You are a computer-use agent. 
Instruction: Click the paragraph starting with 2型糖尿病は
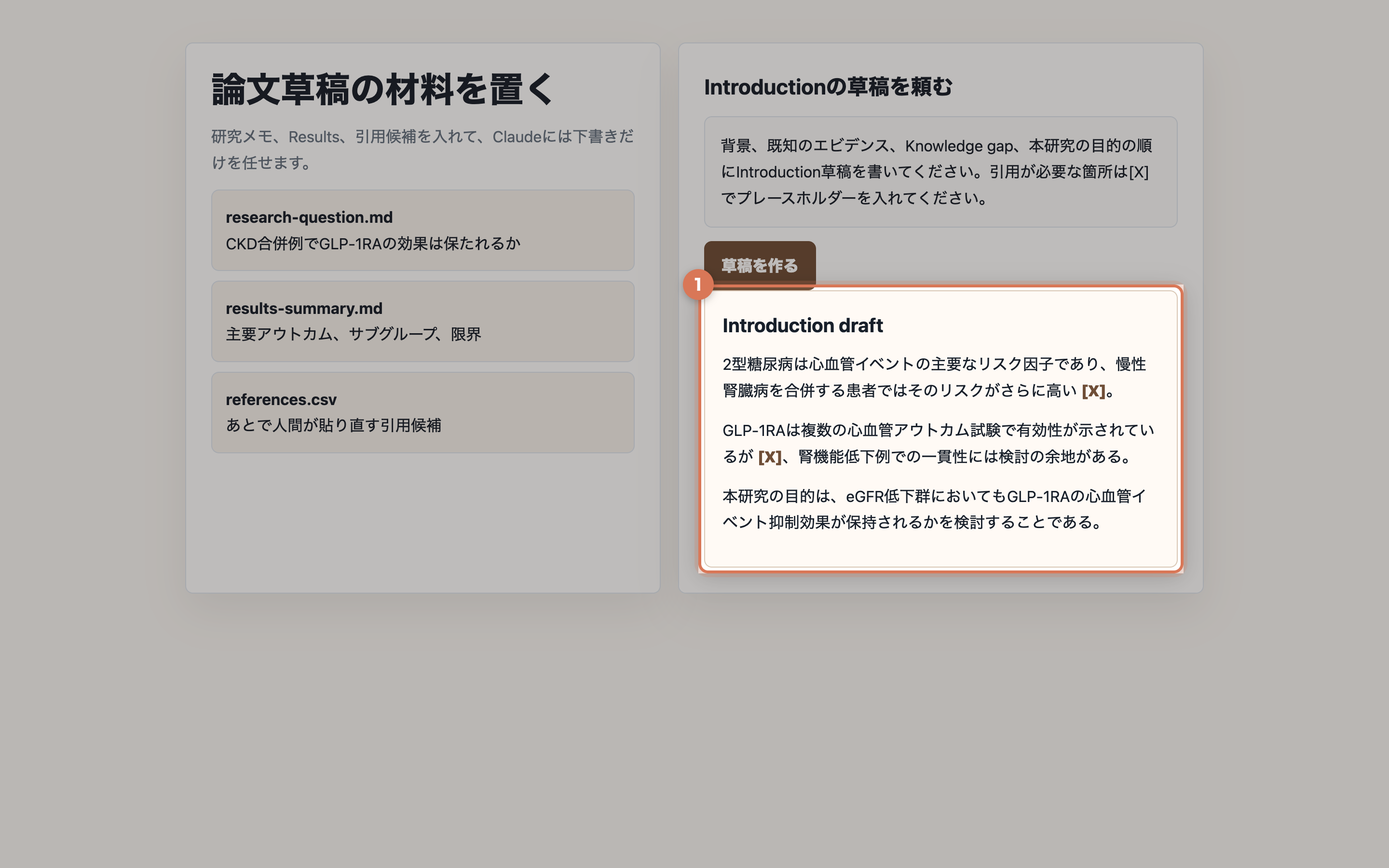click(x=935, y=377)
